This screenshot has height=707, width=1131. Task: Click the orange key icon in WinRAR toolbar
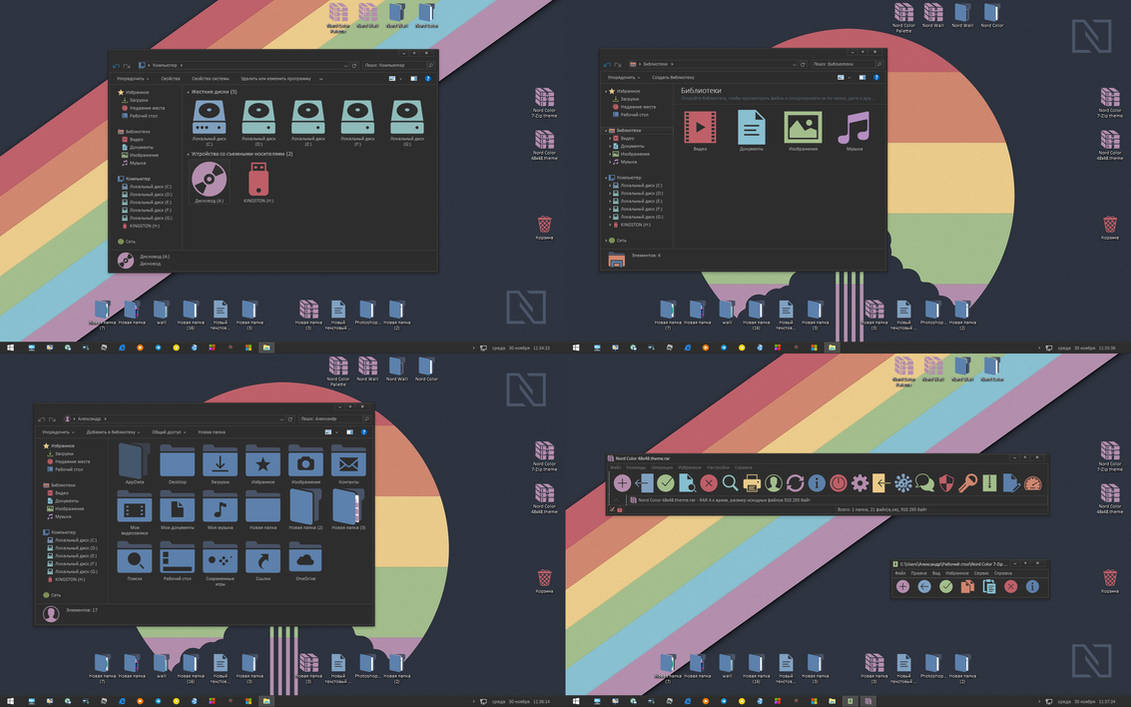tap(968, 483)
